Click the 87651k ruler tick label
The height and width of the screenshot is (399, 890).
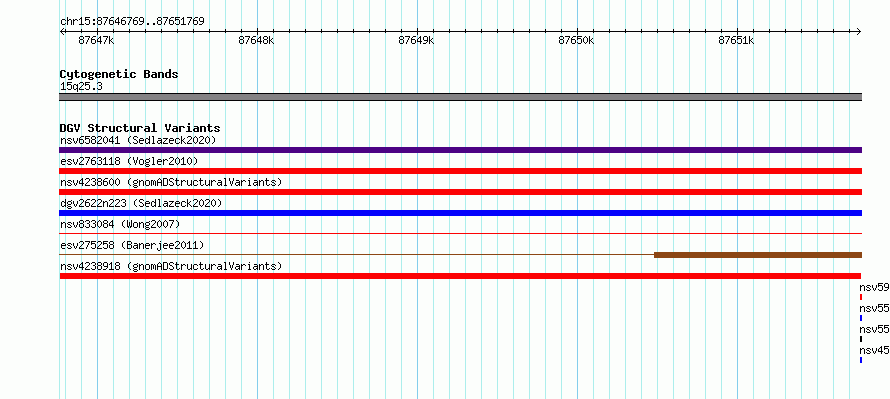[737, 40]
